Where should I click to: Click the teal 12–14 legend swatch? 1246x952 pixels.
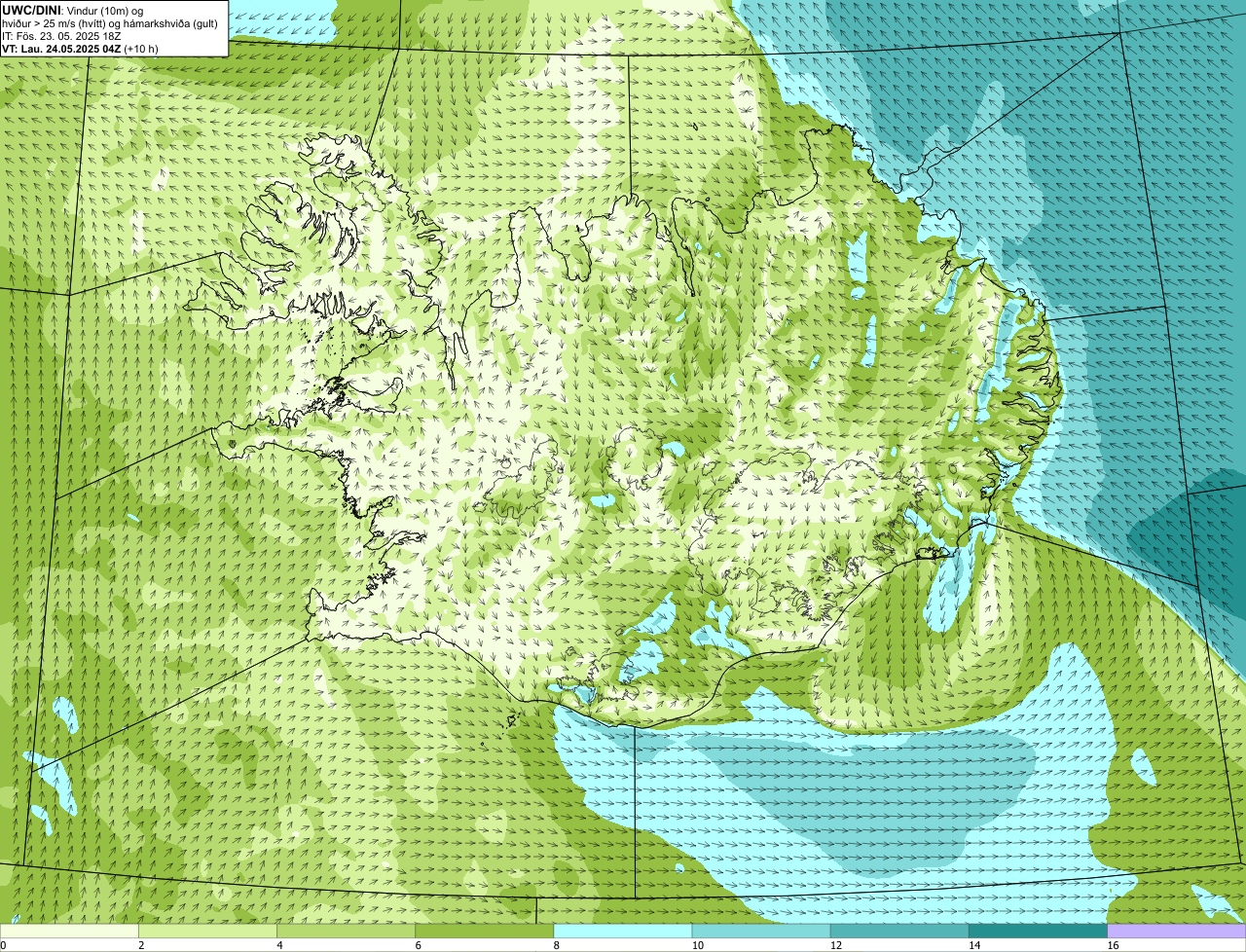[x=899, y=931]
